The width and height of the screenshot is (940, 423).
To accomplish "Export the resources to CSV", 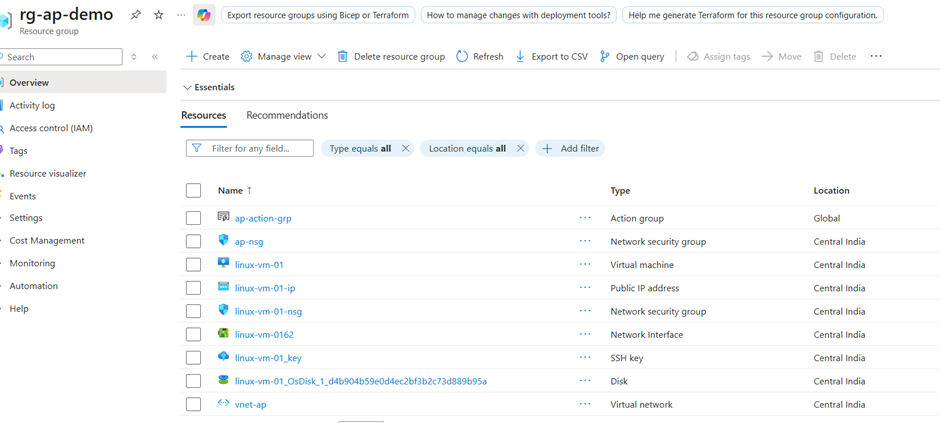I will coord(552,56).
